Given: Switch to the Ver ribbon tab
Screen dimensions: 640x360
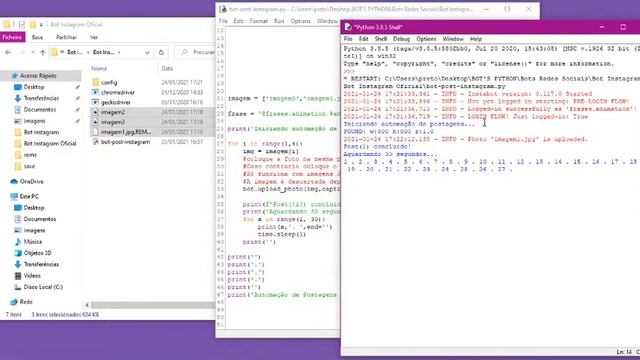Looking at the screenshot, I should 94,37.
